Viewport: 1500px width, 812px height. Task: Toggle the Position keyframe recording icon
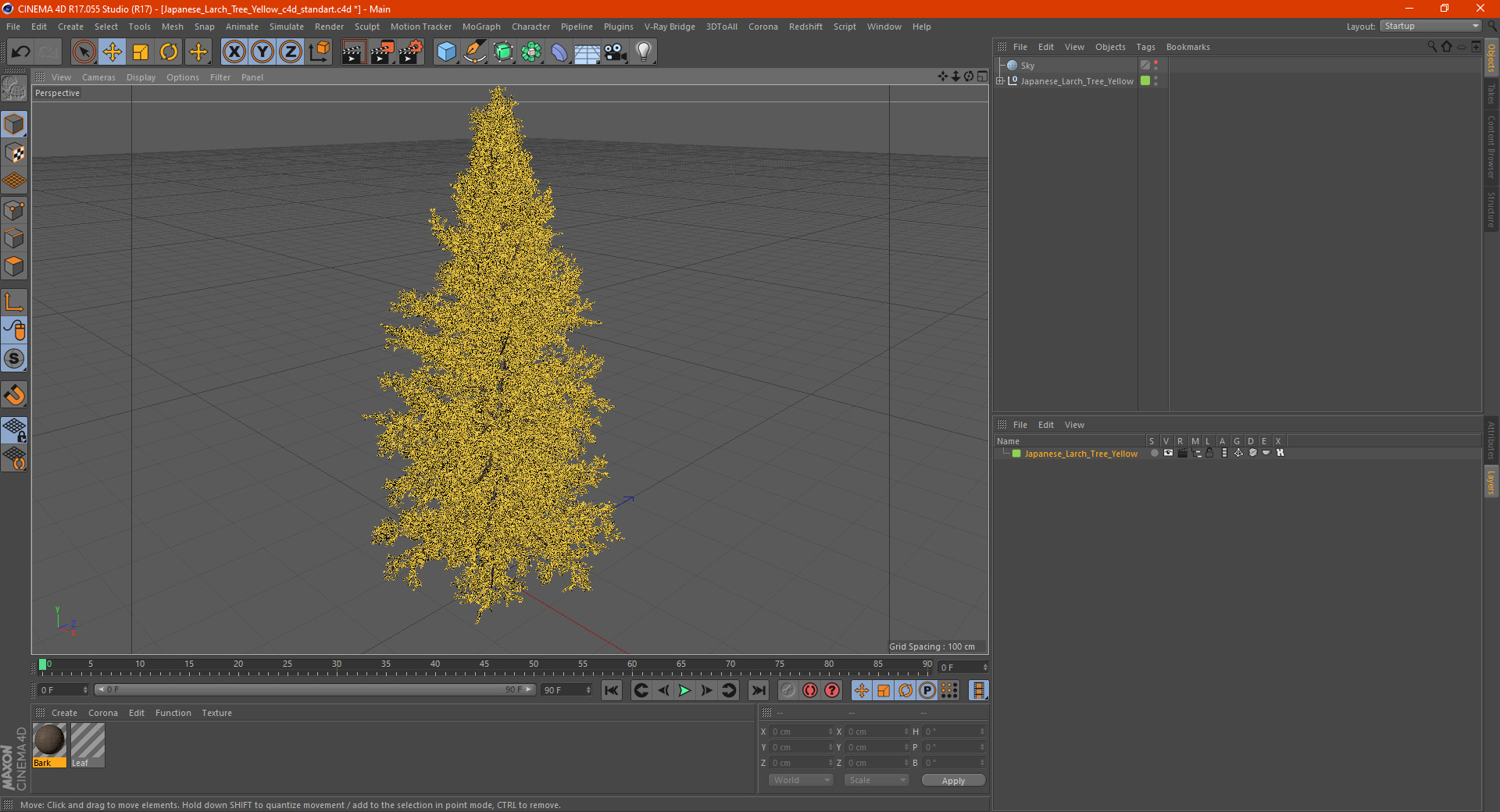click(x=862, y=690)
